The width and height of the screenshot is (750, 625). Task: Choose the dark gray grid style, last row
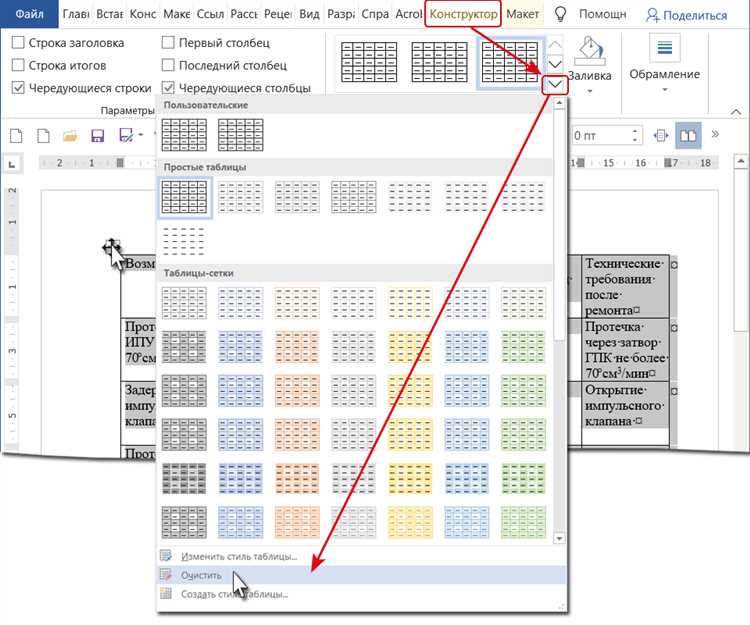[184, 523]
